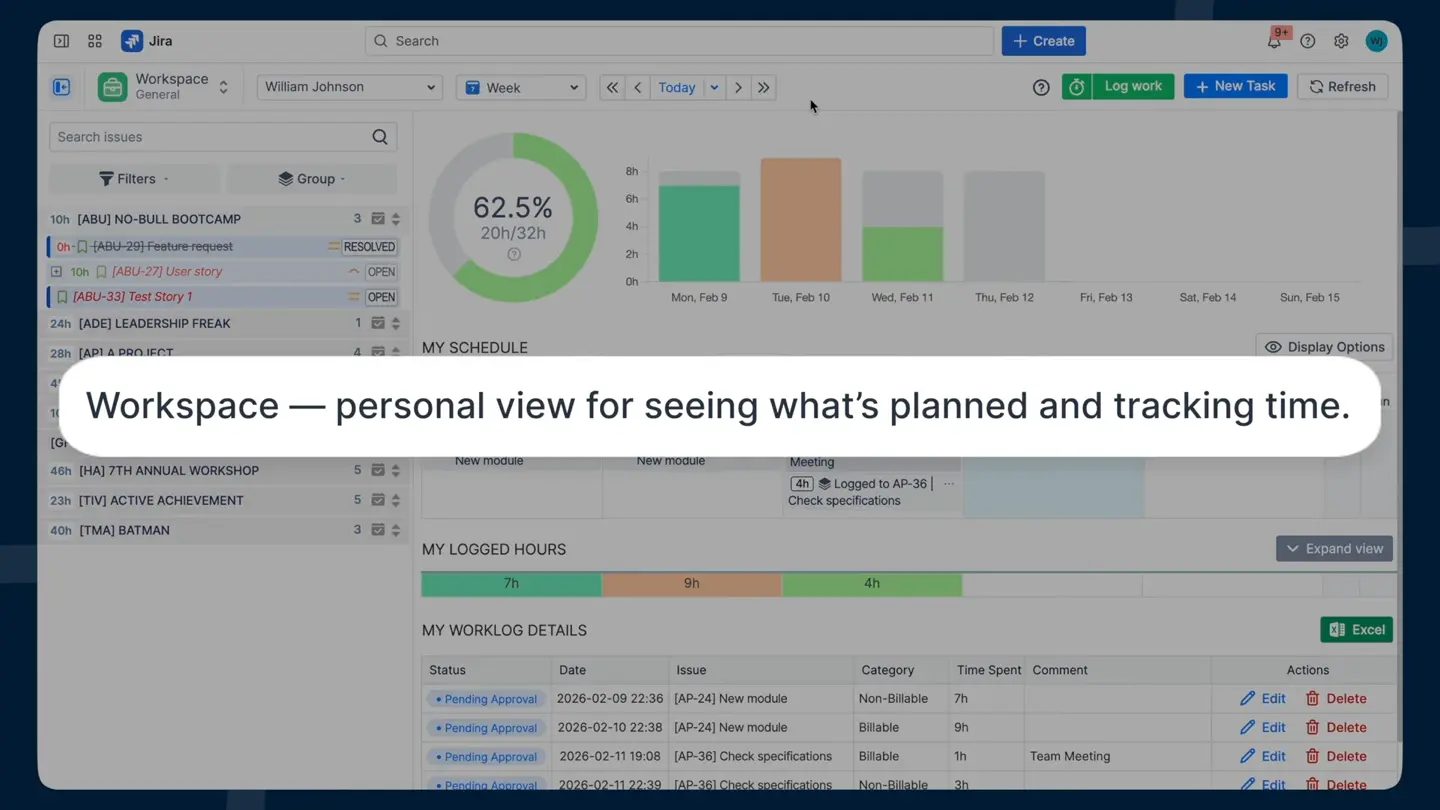Toggle the issue panel icon left of Workspace
Image resolution: width=1440 pixels, height=810 pixels.
[61, 87]
